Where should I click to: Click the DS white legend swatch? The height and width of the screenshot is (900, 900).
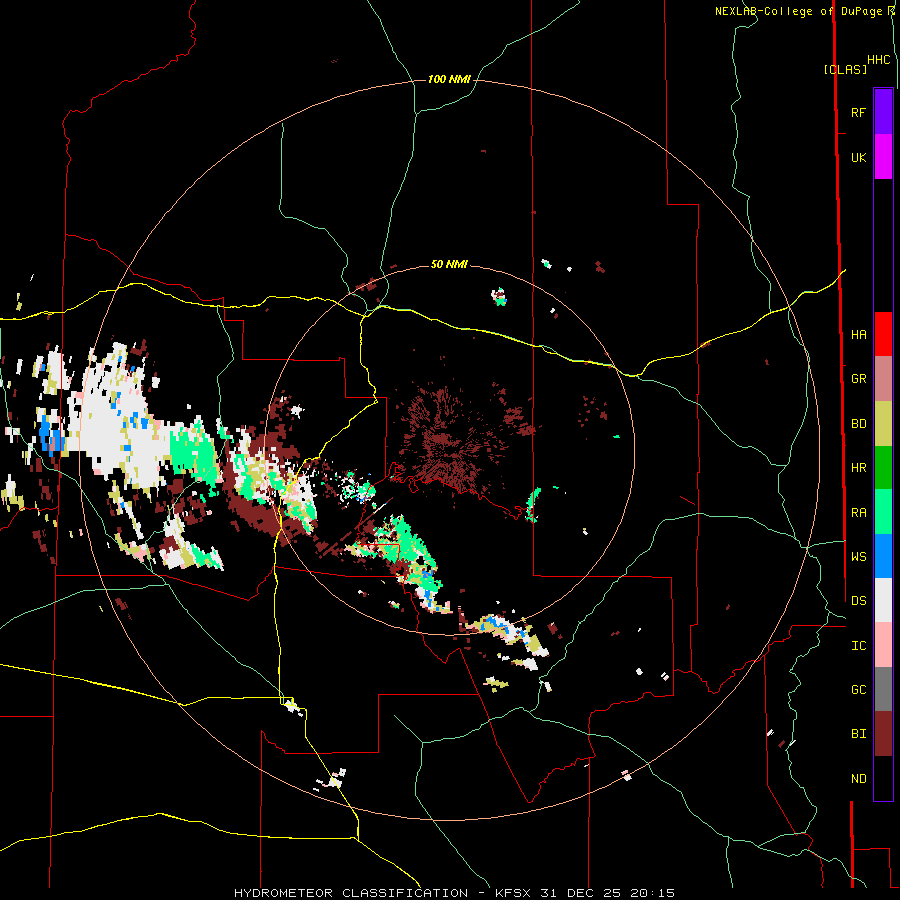pos(883,600)
